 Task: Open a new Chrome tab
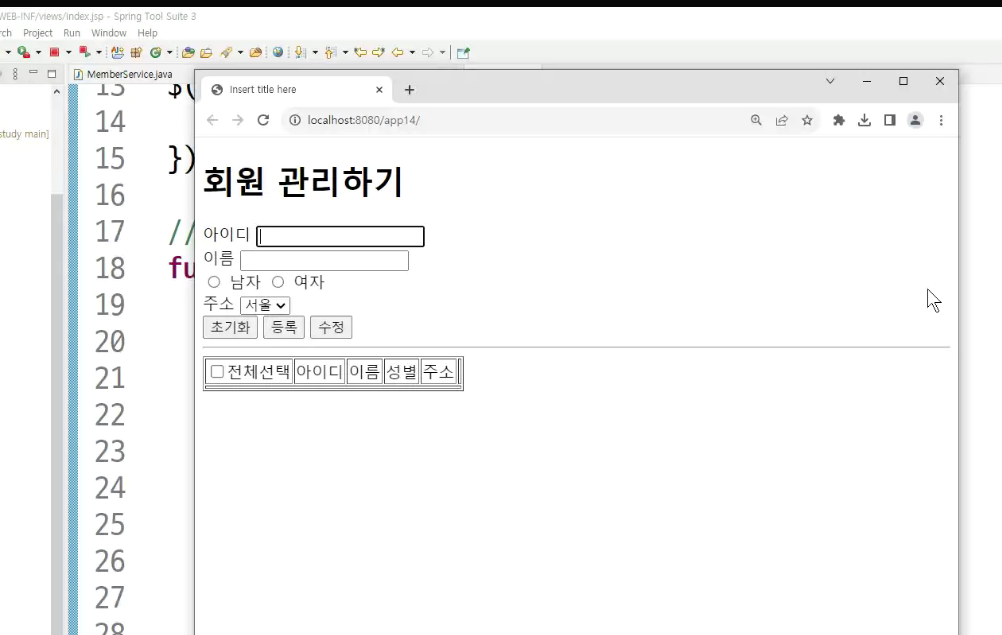click(x=410, y=90)
